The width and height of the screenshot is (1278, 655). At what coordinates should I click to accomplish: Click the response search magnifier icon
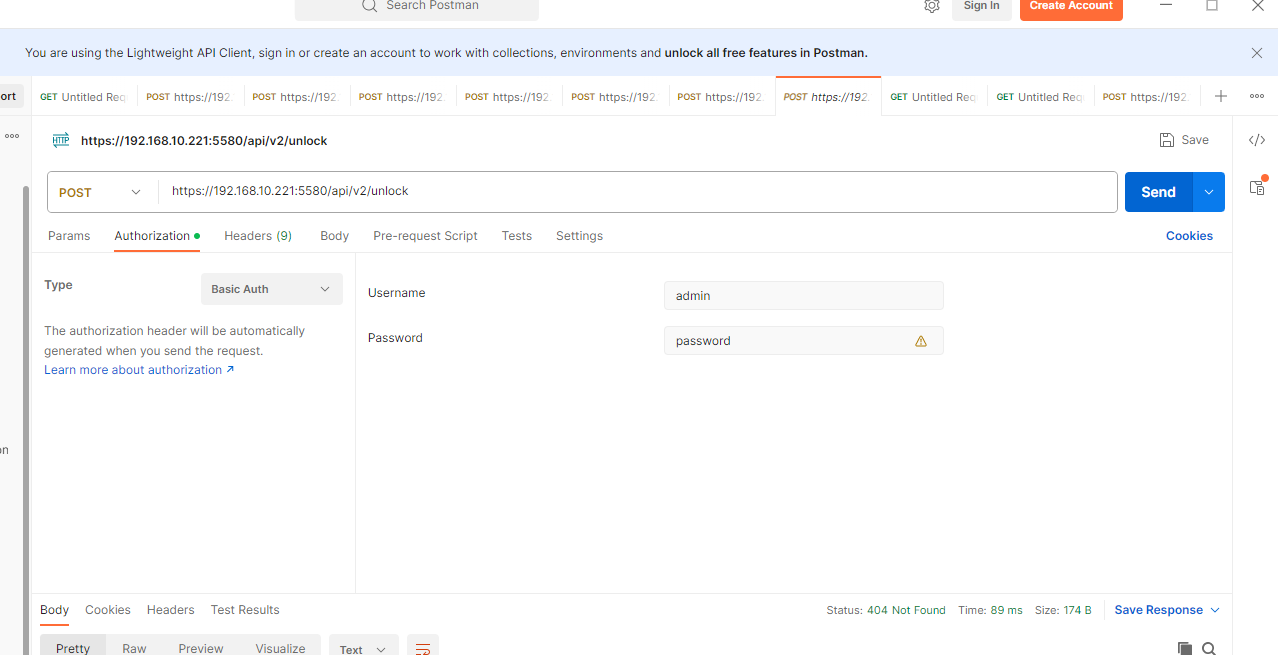(x=1209, y=648)
